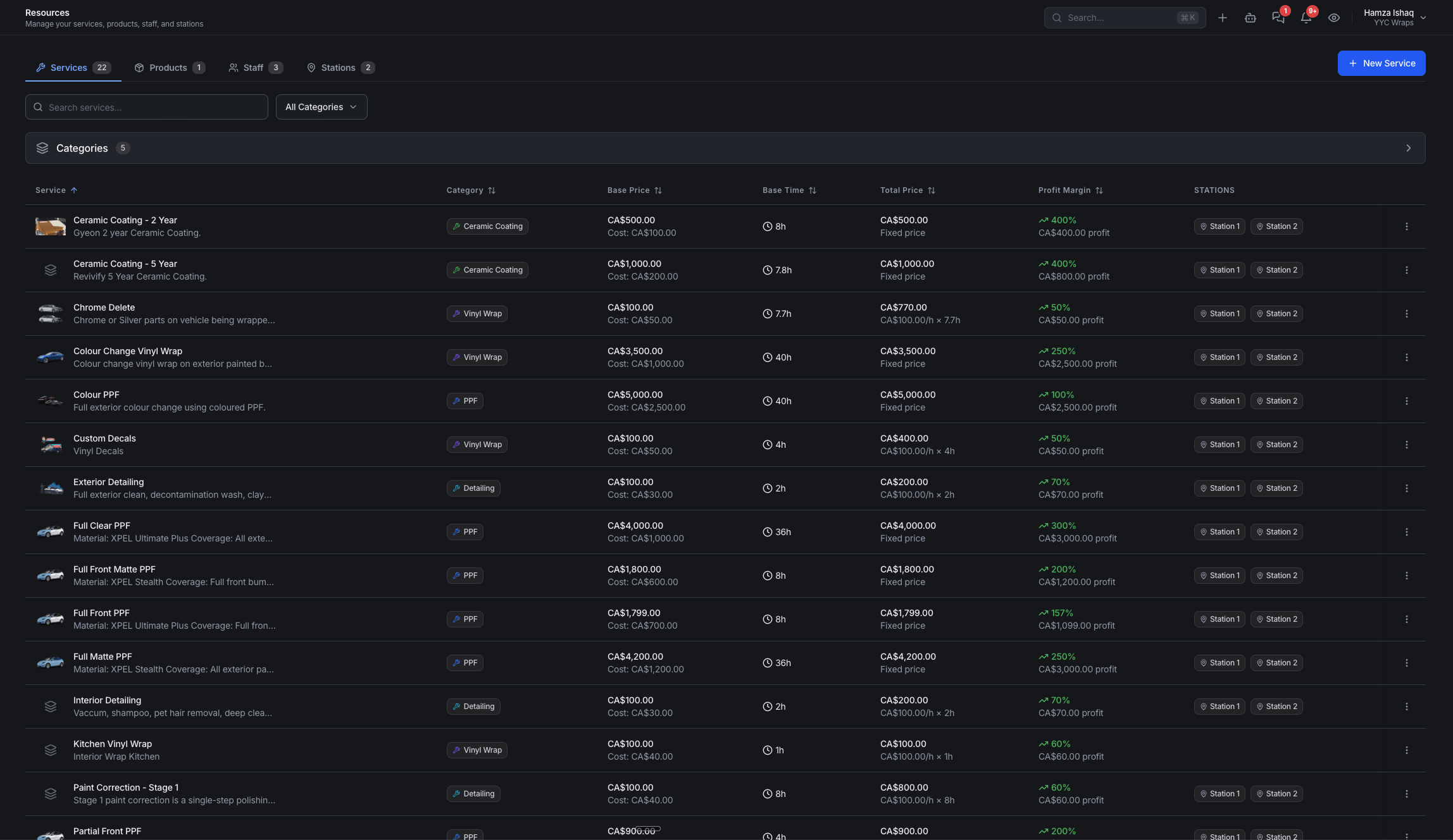
Task: Open Full Matte PPF service name
Action: tap(103, 657)
